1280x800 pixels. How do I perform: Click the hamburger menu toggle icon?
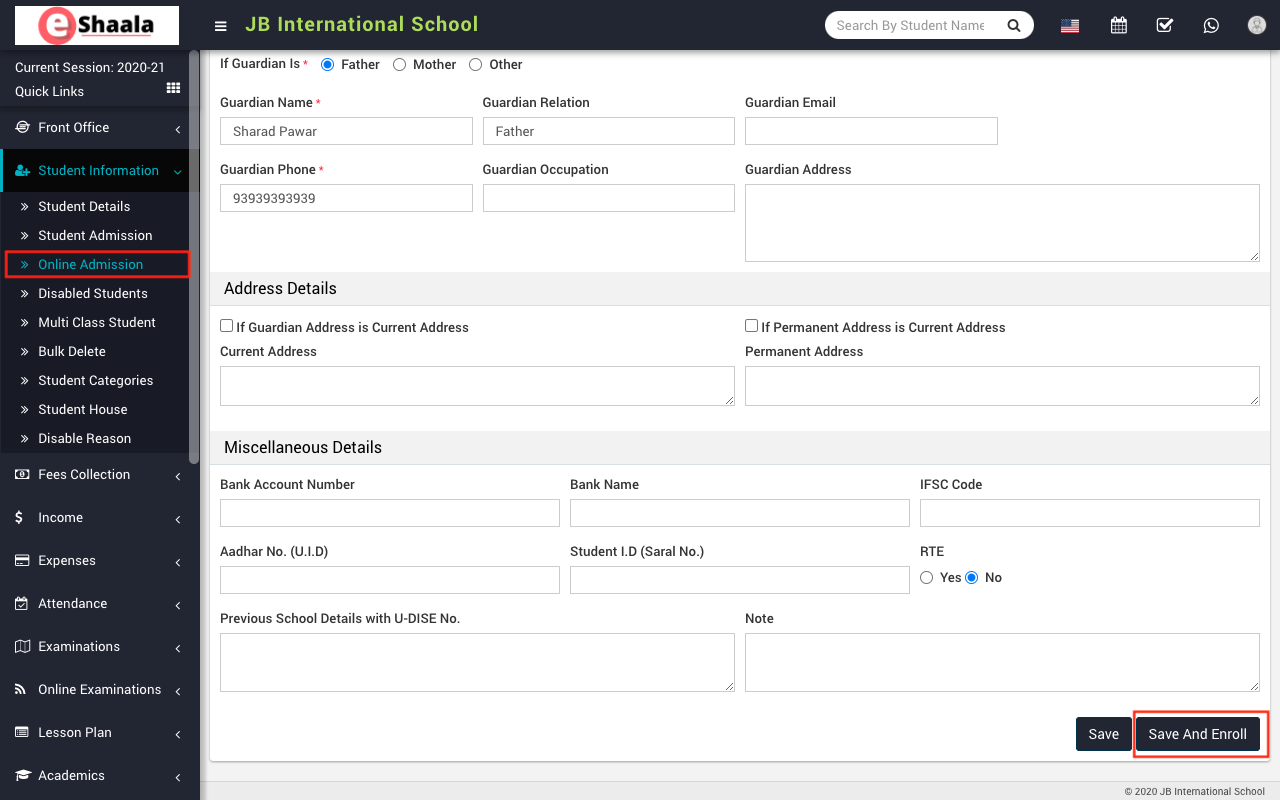pos(221,26)
